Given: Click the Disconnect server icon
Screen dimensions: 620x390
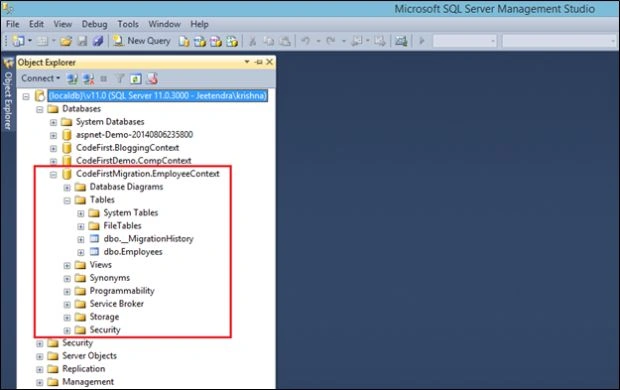Looking at the screenshot, I should point(88,79).
